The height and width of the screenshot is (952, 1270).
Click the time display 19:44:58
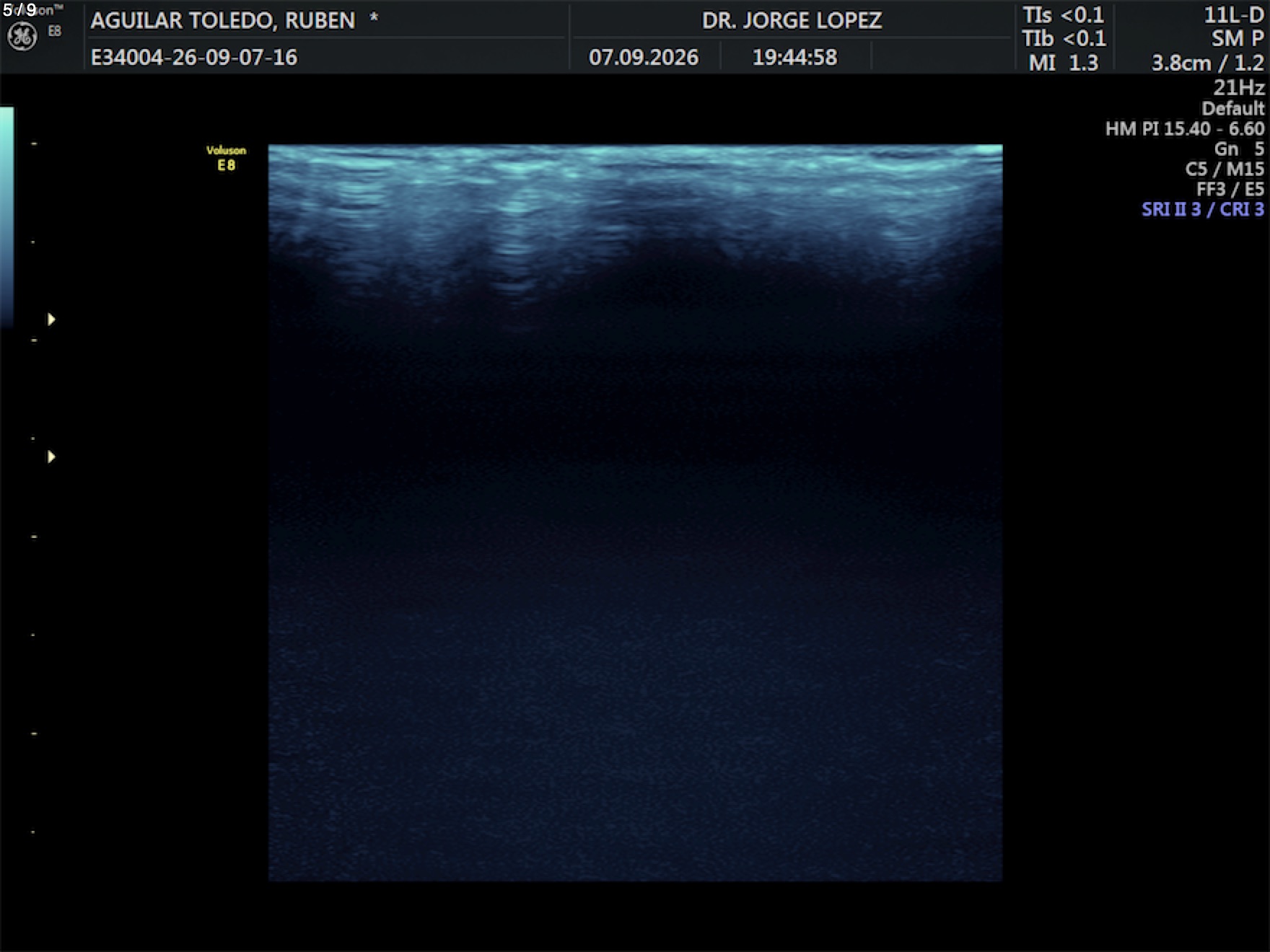point(794,57)
